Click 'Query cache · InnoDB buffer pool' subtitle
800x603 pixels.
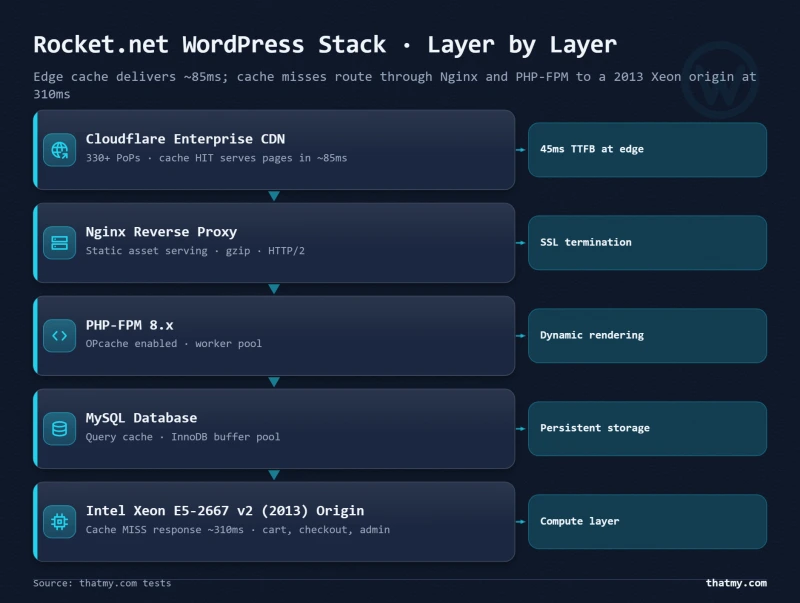point(183,437)
